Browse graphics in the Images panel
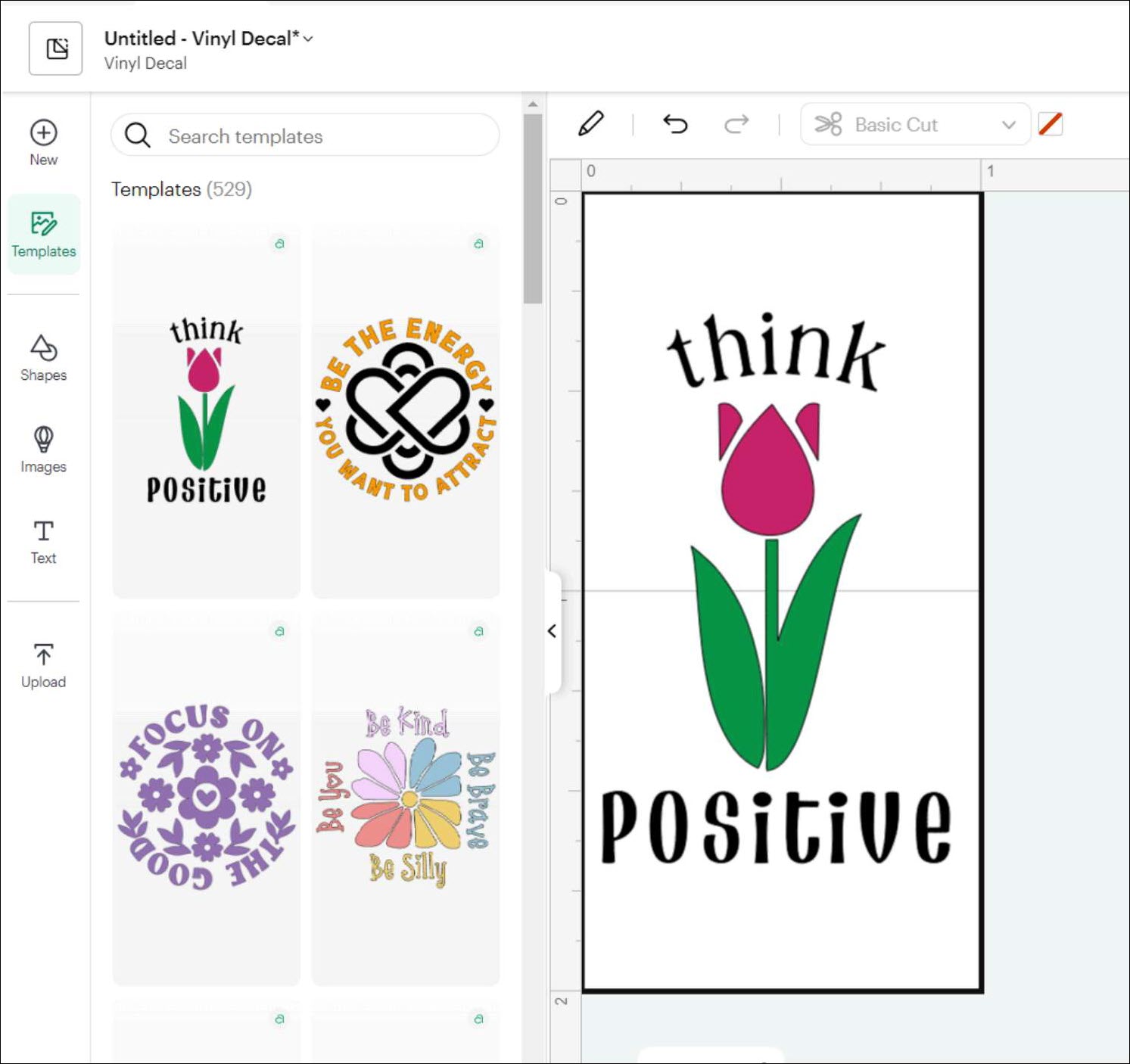 point(43,446)
